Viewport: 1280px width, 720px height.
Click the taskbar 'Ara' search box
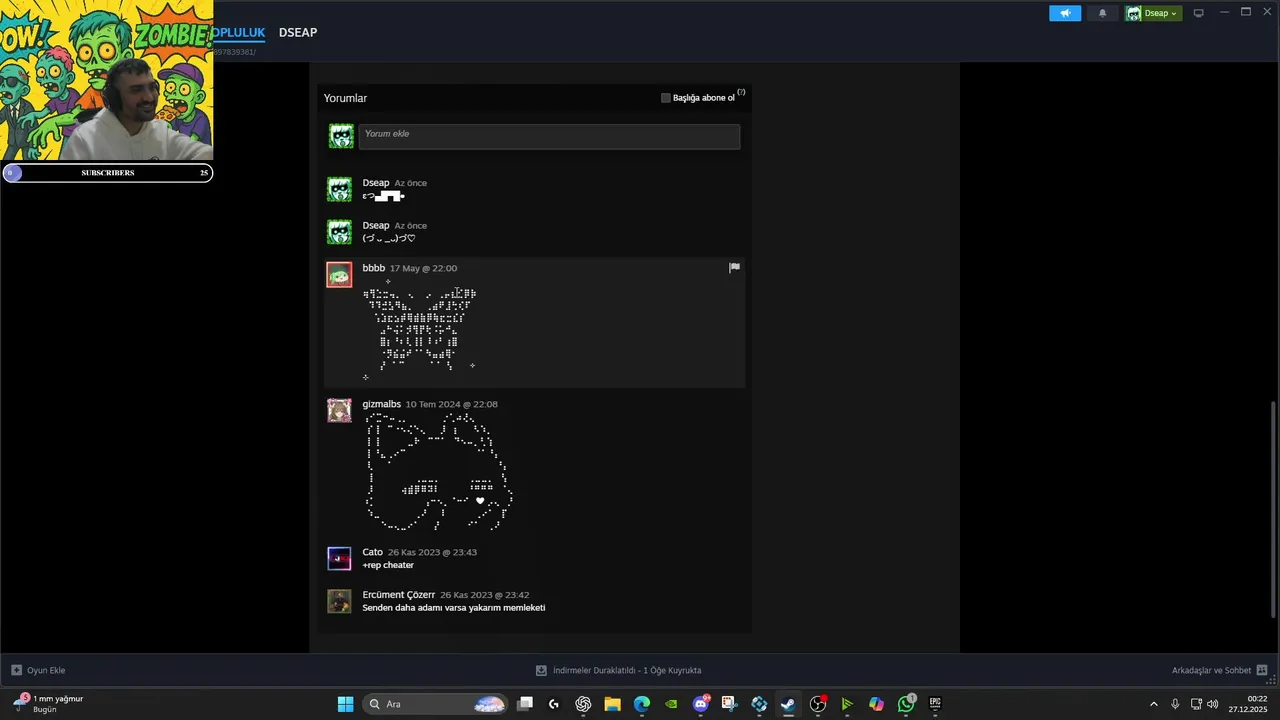pyautogui.click(x=434, y=704)
